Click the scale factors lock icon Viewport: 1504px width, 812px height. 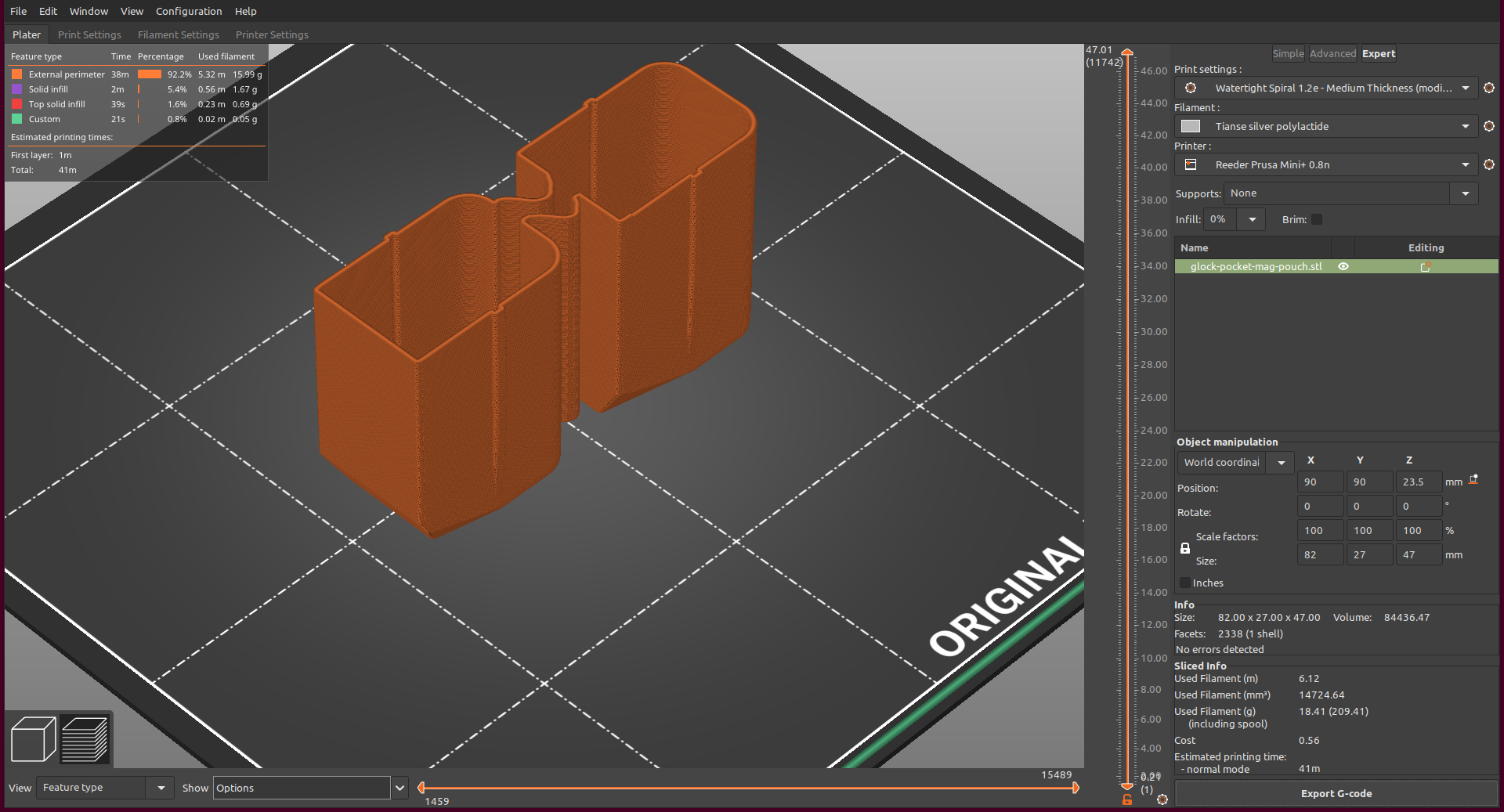1185,549
